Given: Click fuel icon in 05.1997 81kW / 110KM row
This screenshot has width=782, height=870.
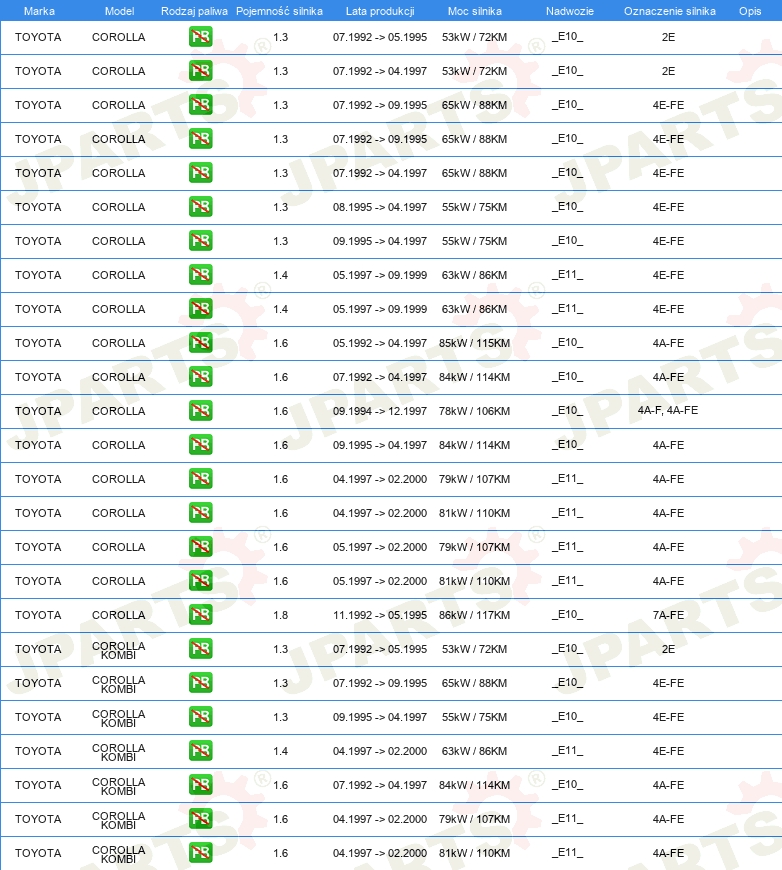Looking at the screenshot, I should (x=200, y=581).
